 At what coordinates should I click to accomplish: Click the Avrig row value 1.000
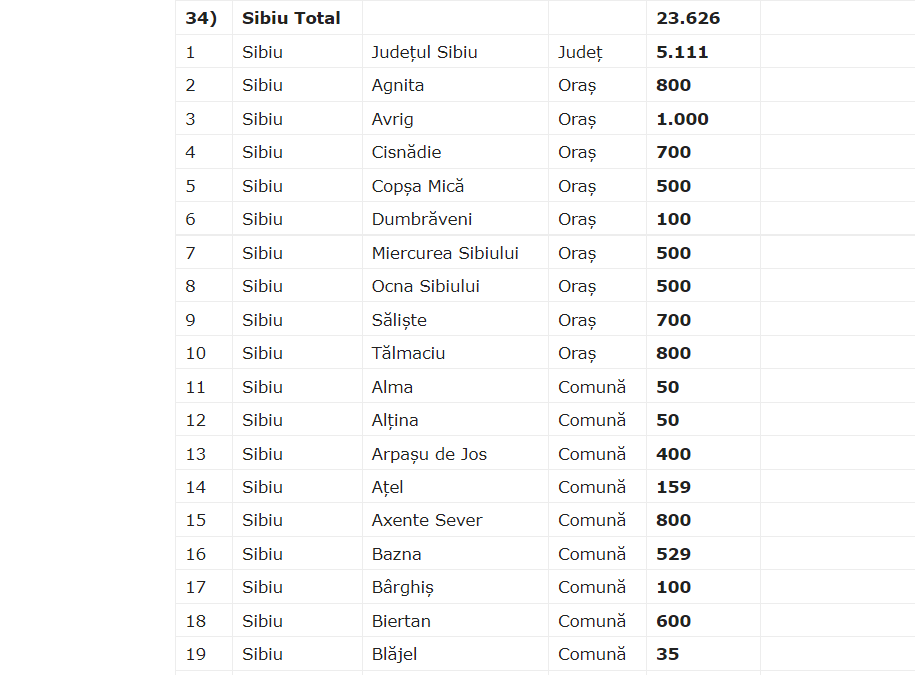tap(682, 119)
